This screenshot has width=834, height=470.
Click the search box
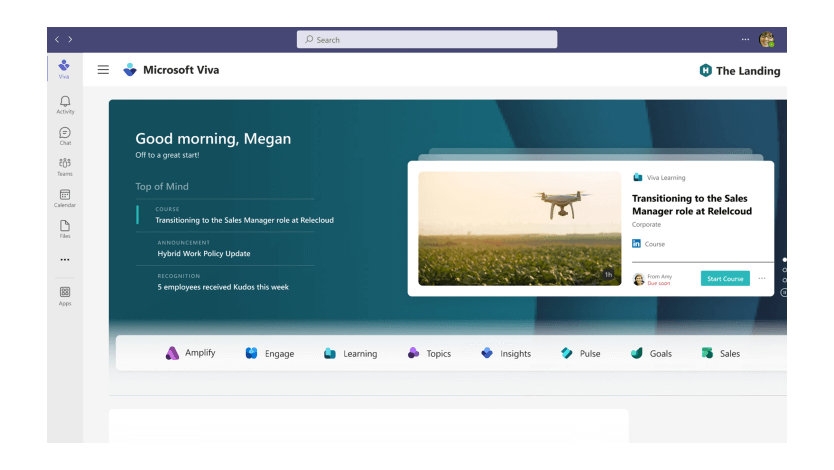427,39
